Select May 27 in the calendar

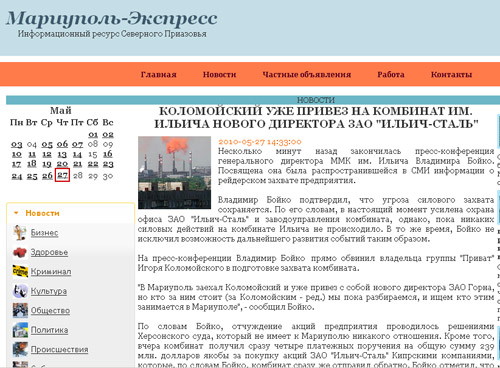62,175
